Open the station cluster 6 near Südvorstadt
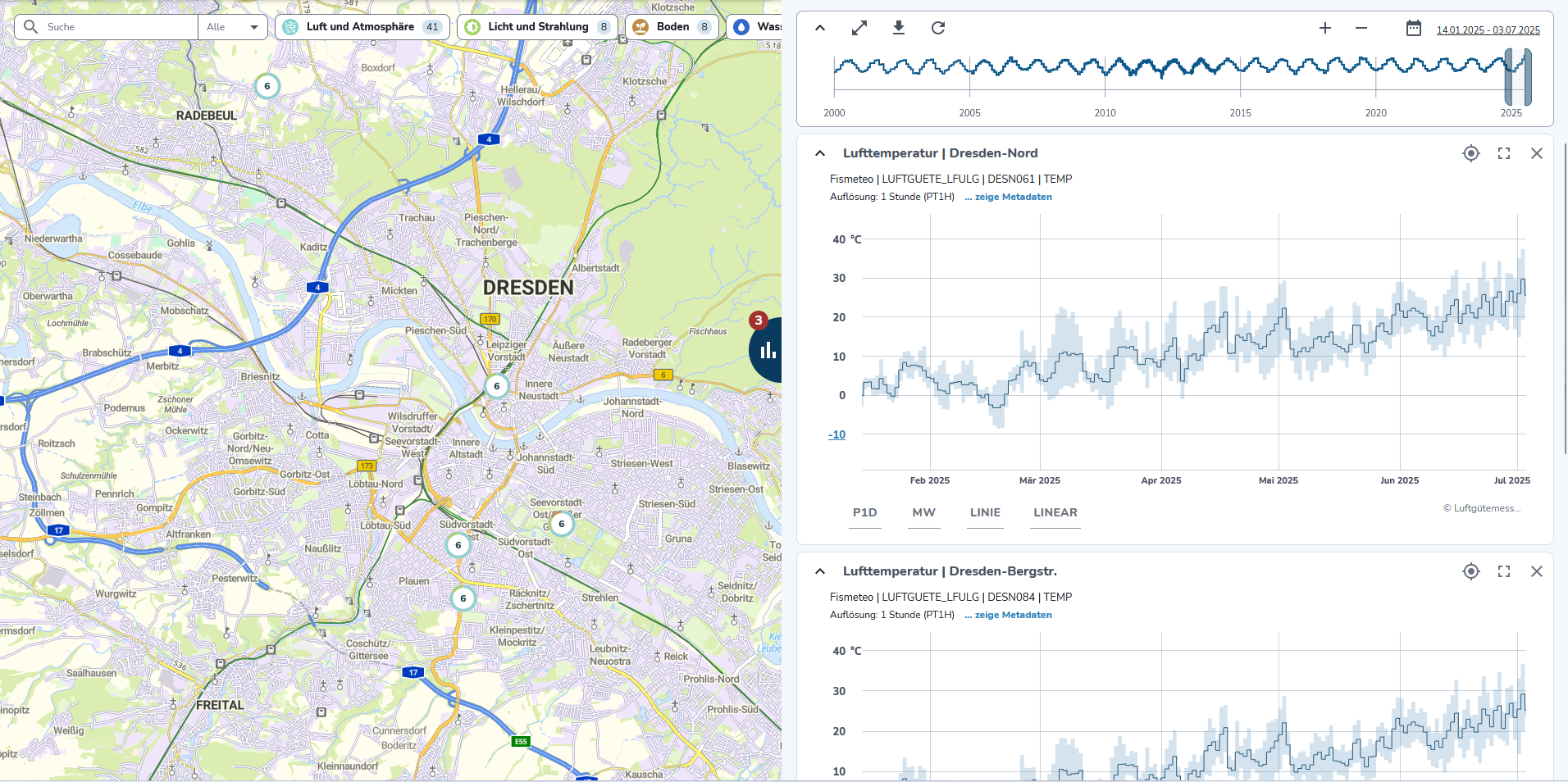 click(x=458, y=545)
